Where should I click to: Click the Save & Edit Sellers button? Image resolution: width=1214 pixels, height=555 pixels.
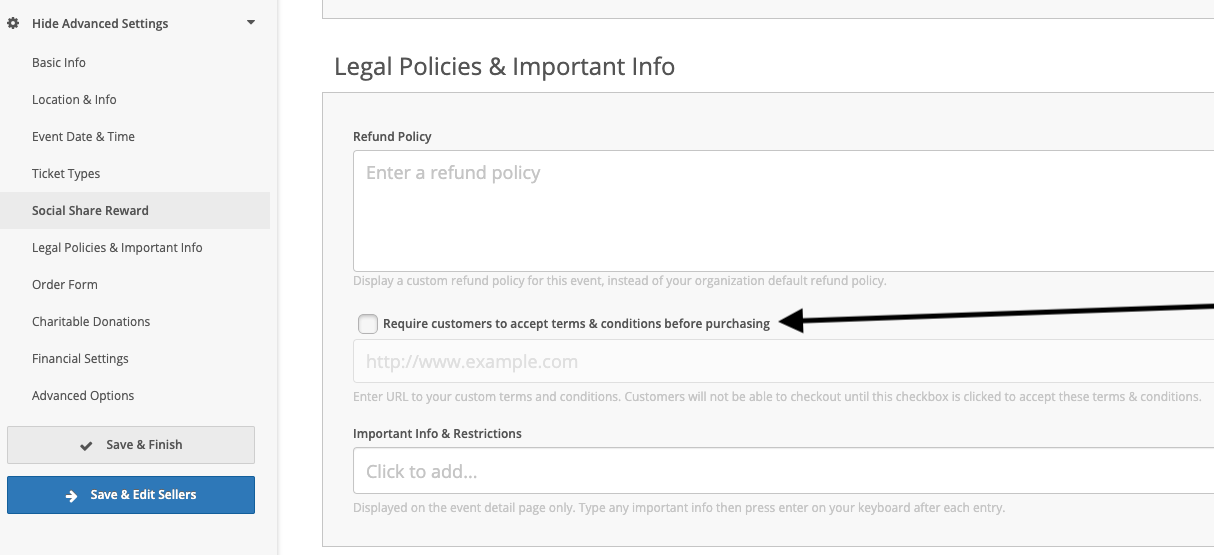[x=131, y=495]
